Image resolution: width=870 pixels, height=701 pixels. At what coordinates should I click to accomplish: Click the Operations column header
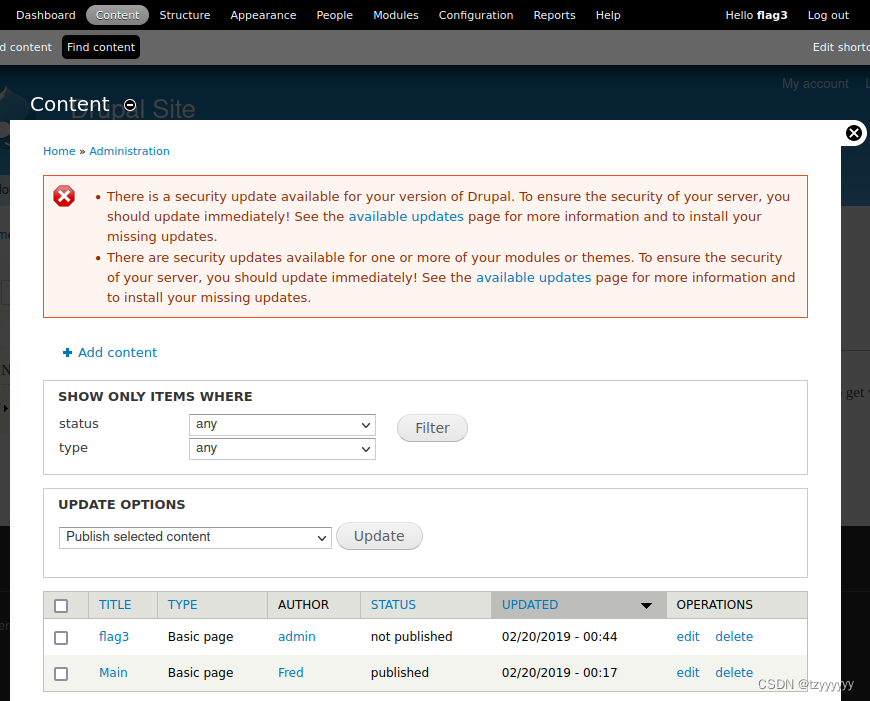715,605
